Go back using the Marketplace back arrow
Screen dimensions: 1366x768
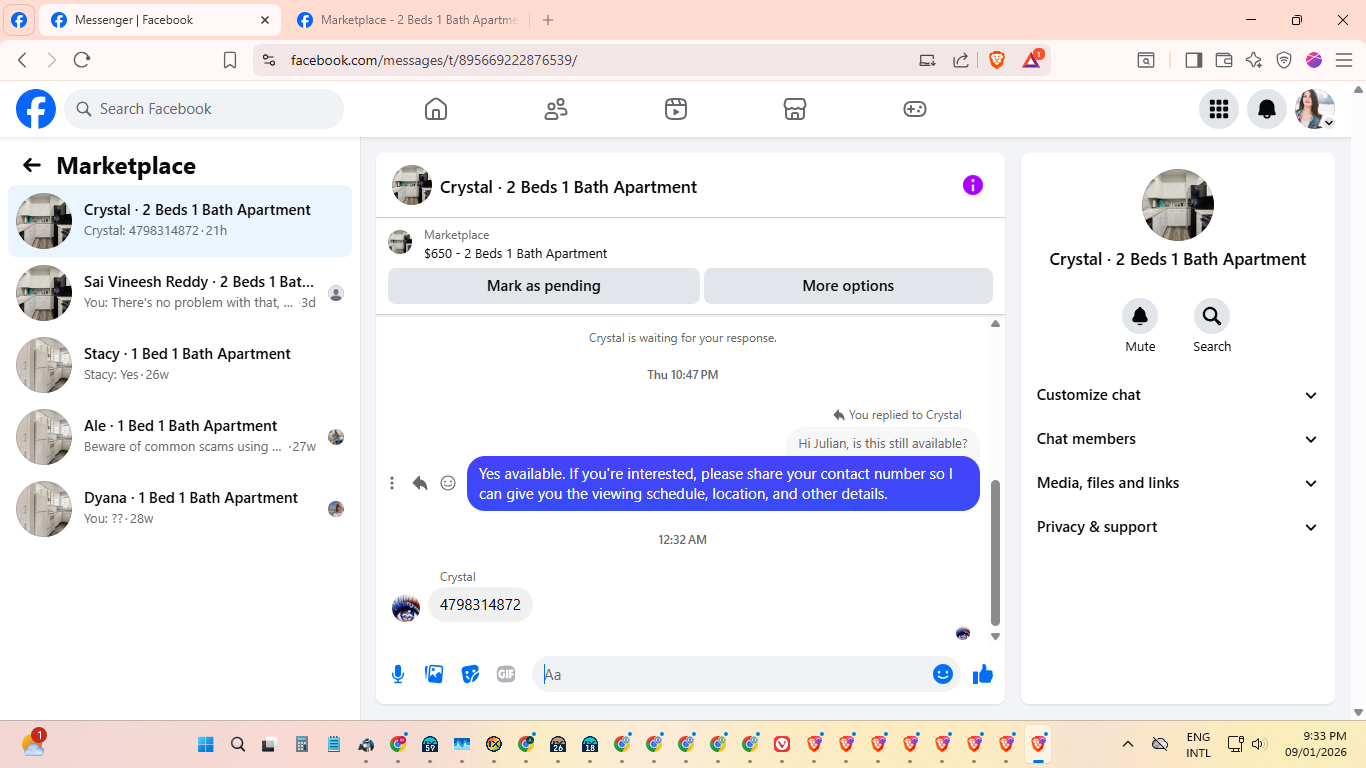(x=32, y=166)
